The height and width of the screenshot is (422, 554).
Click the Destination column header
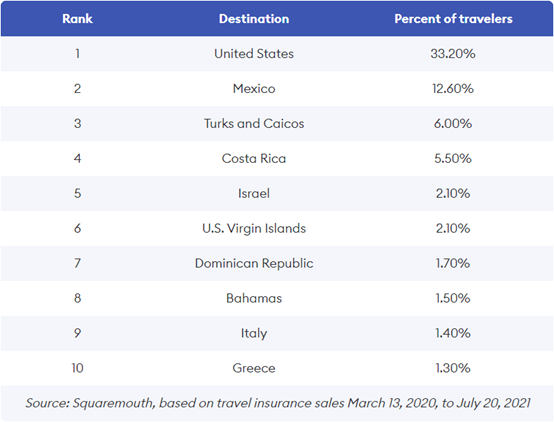click(254, 19)
